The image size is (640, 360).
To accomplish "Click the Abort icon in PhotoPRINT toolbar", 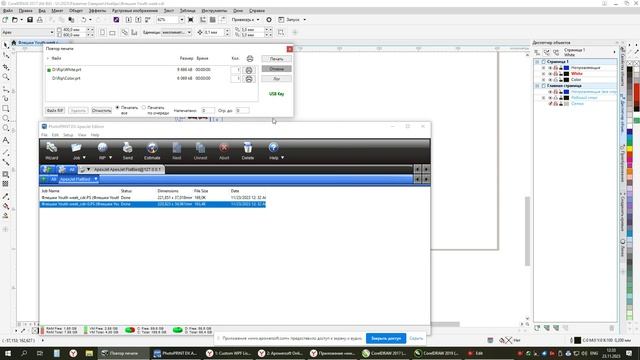I will (x=224, y=151).
